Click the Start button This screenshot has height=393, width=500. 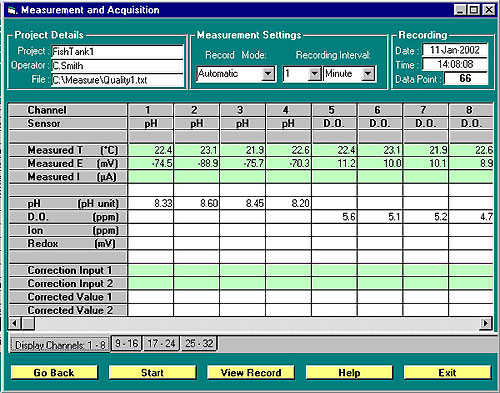[x=152, y=372]
